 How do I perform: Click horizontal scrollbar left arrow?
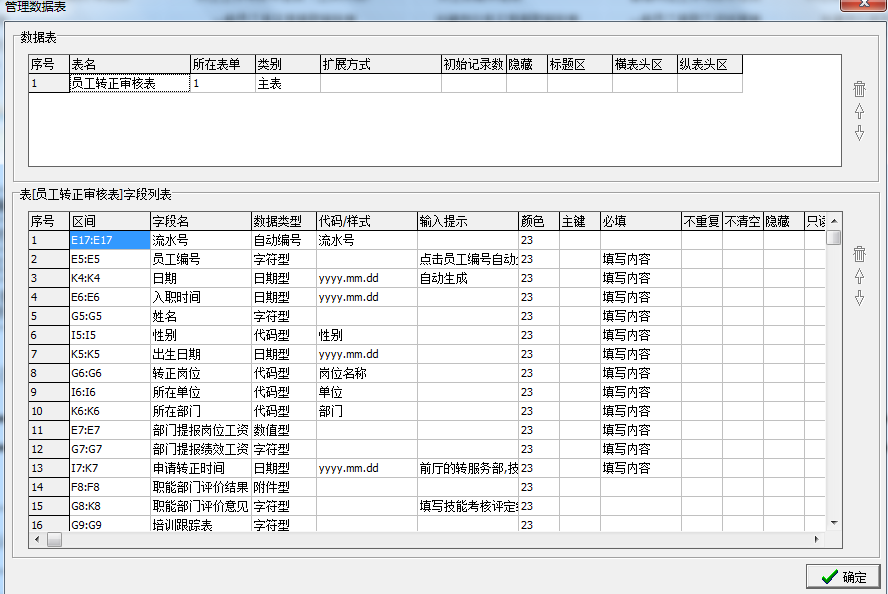point(37,540)
